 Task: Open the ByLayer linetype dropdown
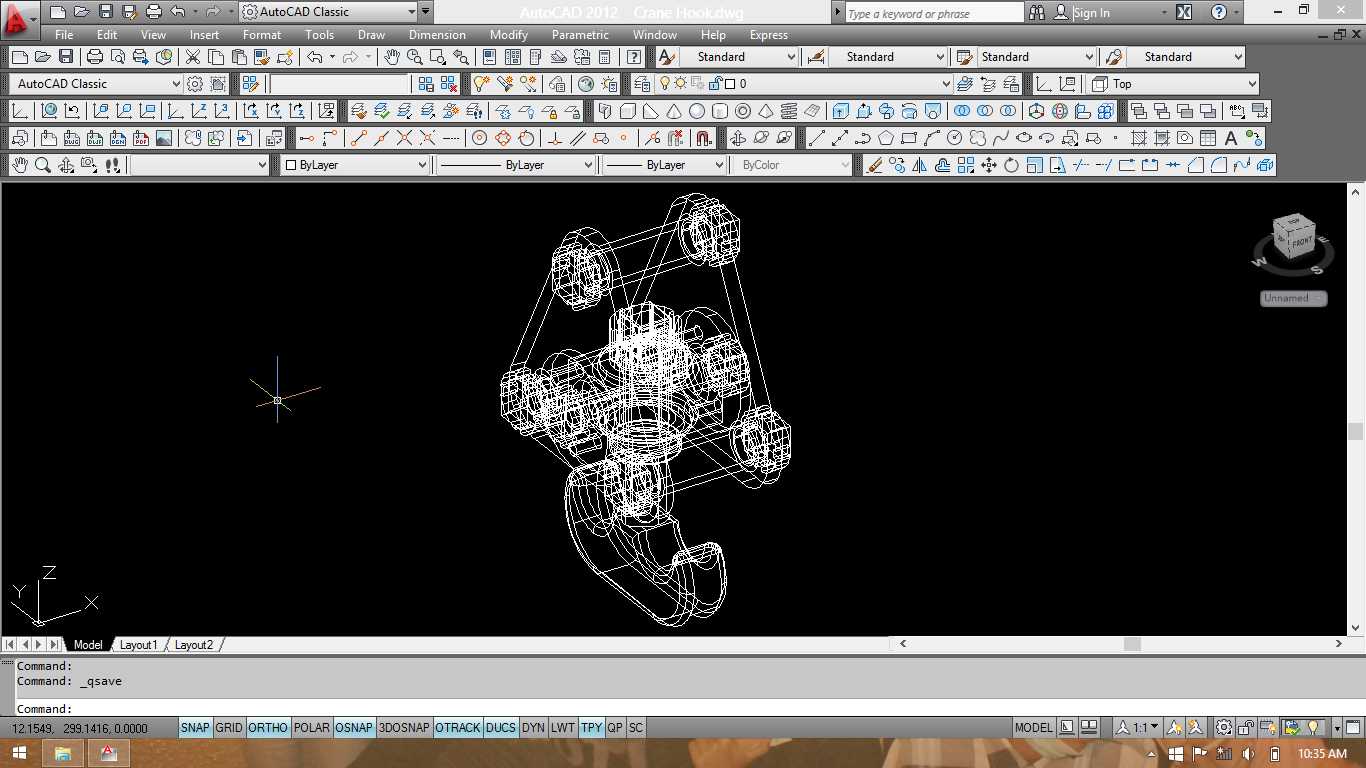(516, 165)
